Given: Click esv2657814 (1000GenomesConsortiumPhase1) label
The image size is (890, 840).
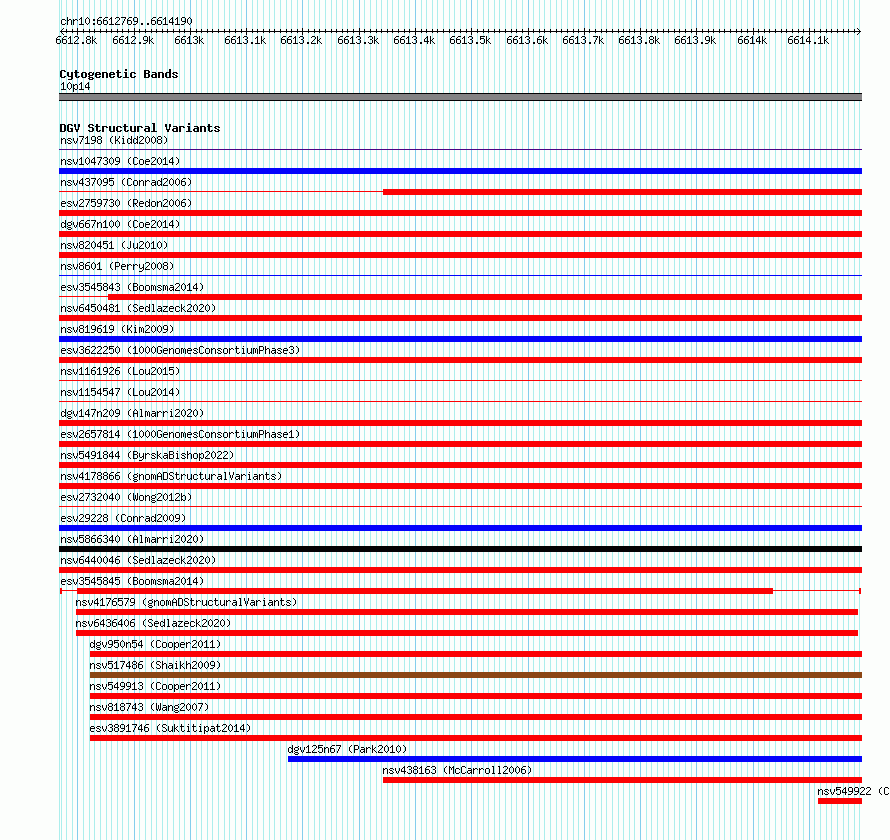Looking at the screenshot, I should pyautogui.click(x=180, y=434).
